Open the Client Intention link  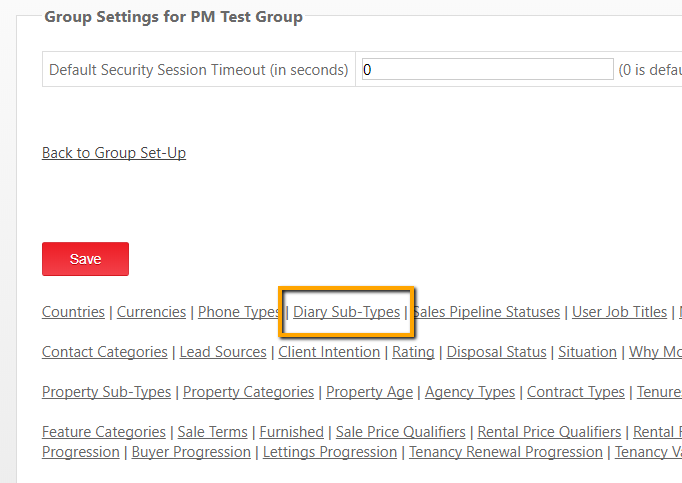pos(329,352)
